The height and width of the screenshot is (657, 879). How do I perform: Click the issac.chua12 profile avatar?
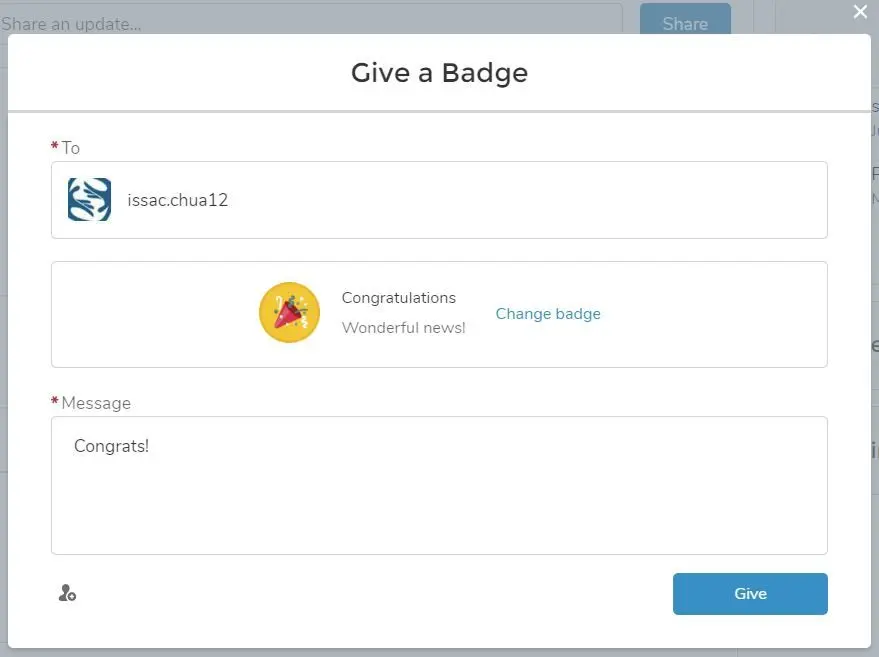[89, 200]
